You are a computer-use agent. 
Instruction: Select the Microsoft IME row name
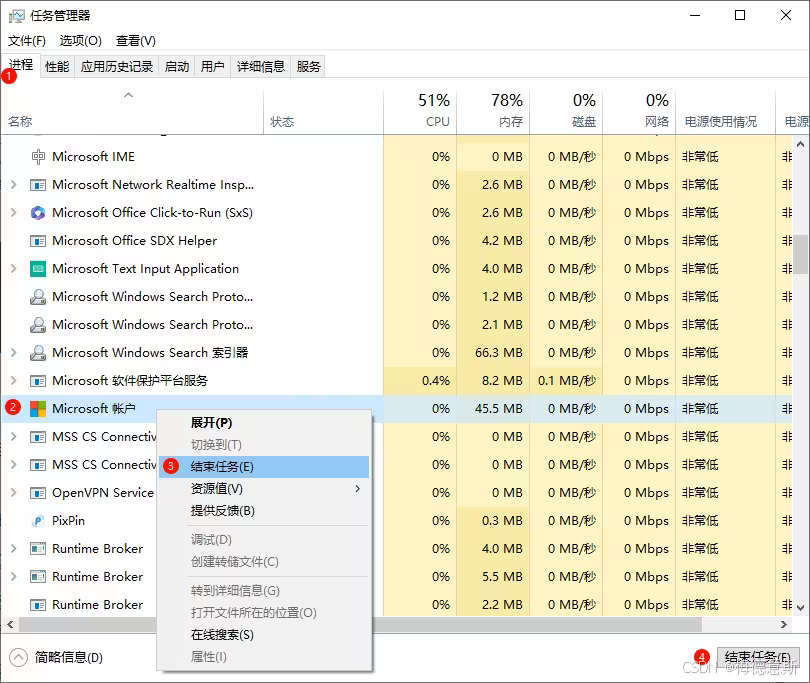click(94, 157)
